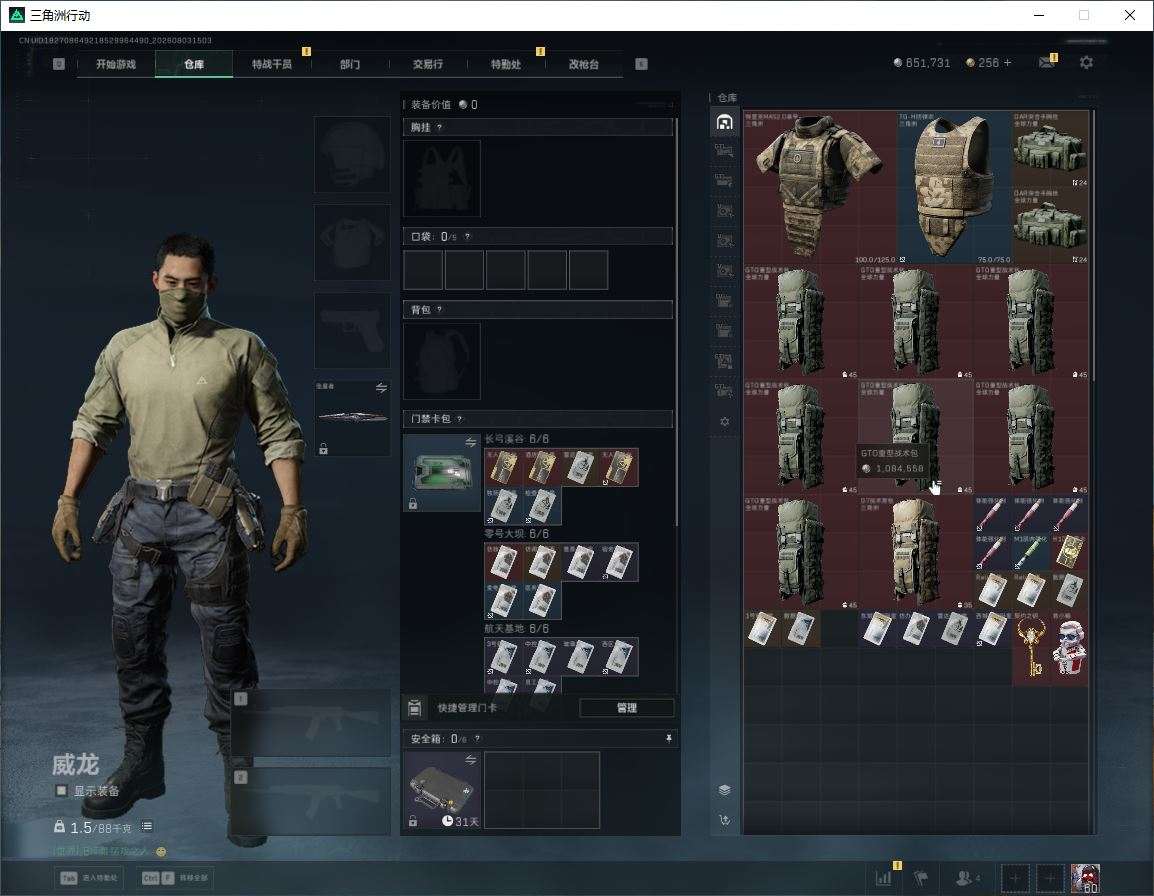The width and height of the screenshot is (1154, 896).
Task: Select the TG-H vest with 75.0/75.0 durability
Action: (954, 187)
